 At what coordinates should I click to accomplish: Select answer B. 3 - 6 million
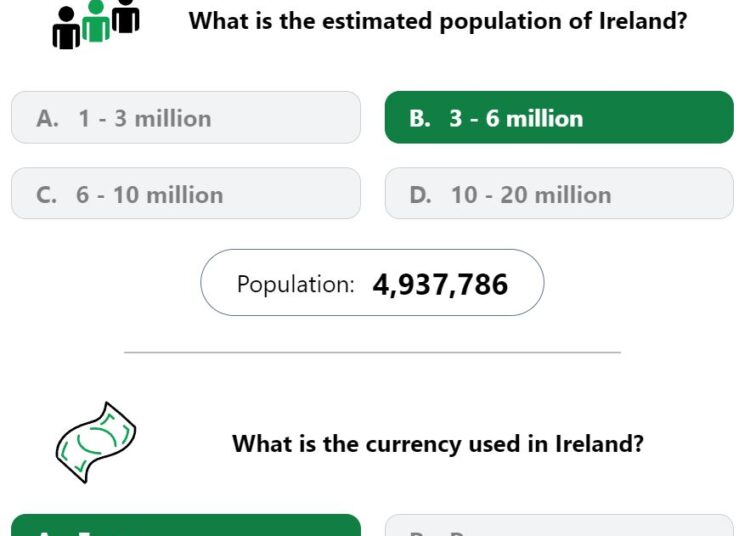[x=559, y=118]
